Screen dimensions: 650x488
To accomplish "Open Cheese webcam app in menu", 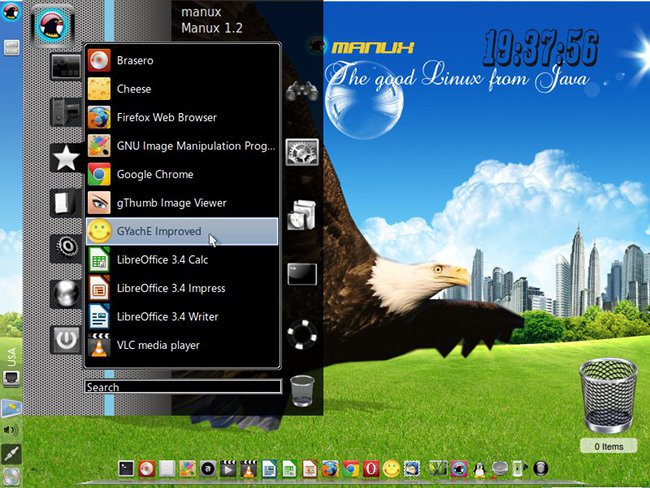I will point(182,89).
